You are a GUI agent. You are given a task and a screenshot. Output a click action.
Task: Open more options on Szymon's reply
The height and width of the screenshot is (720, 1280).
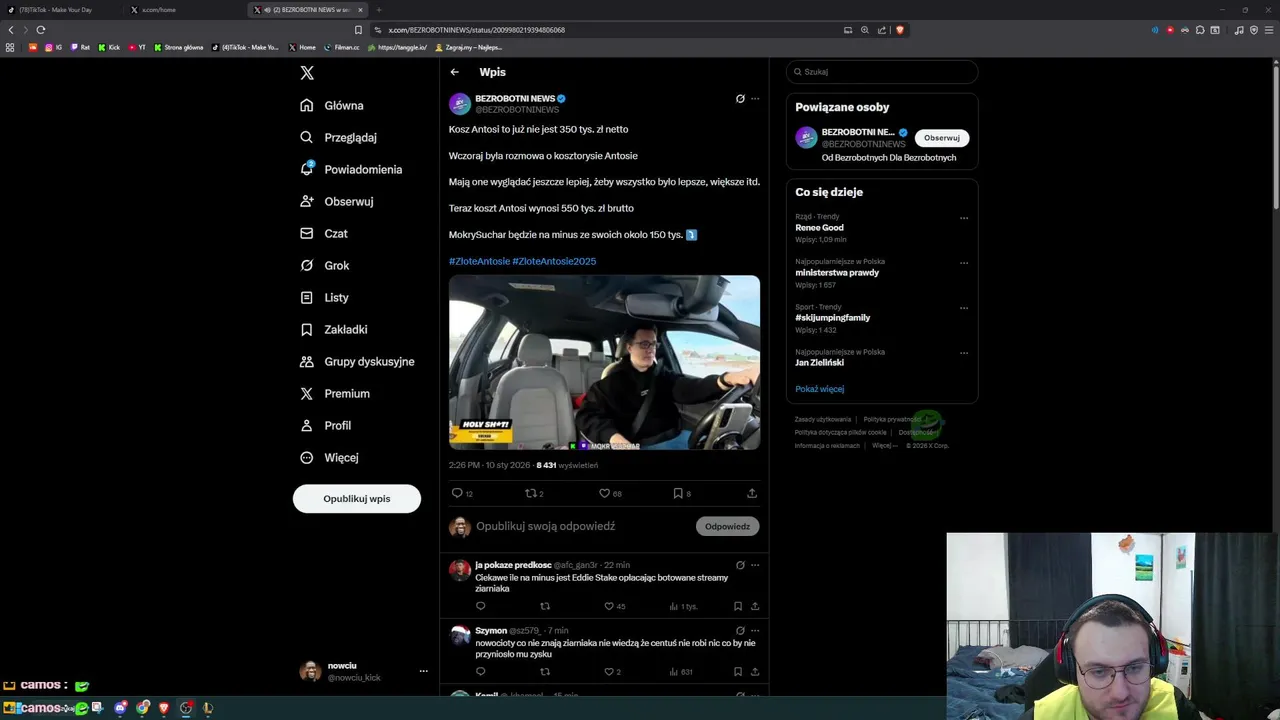point(755,631)
